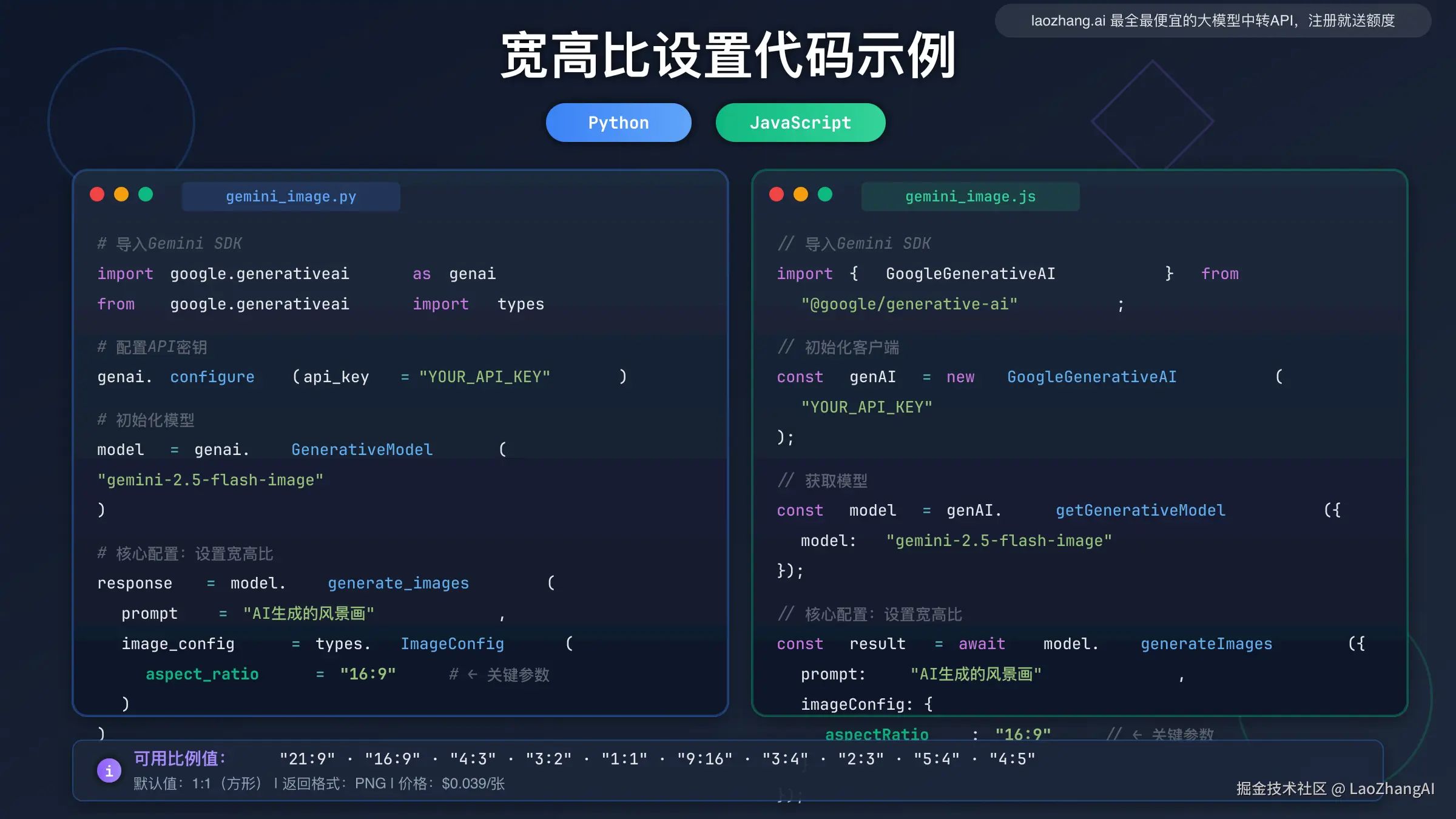The height and width of the screenshot is (819, 1456).
Task: Expand the 可用比例值 info panel
Action: click(x=179, y=758)
